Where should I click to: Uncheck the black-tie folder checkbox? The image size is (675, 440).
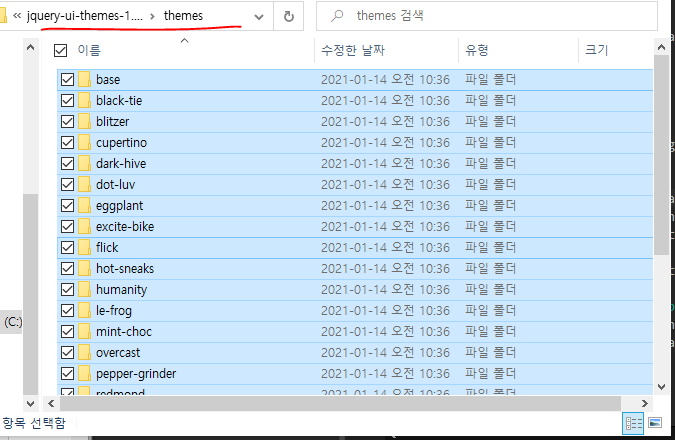pyautogui.click(x=68, y=101)
